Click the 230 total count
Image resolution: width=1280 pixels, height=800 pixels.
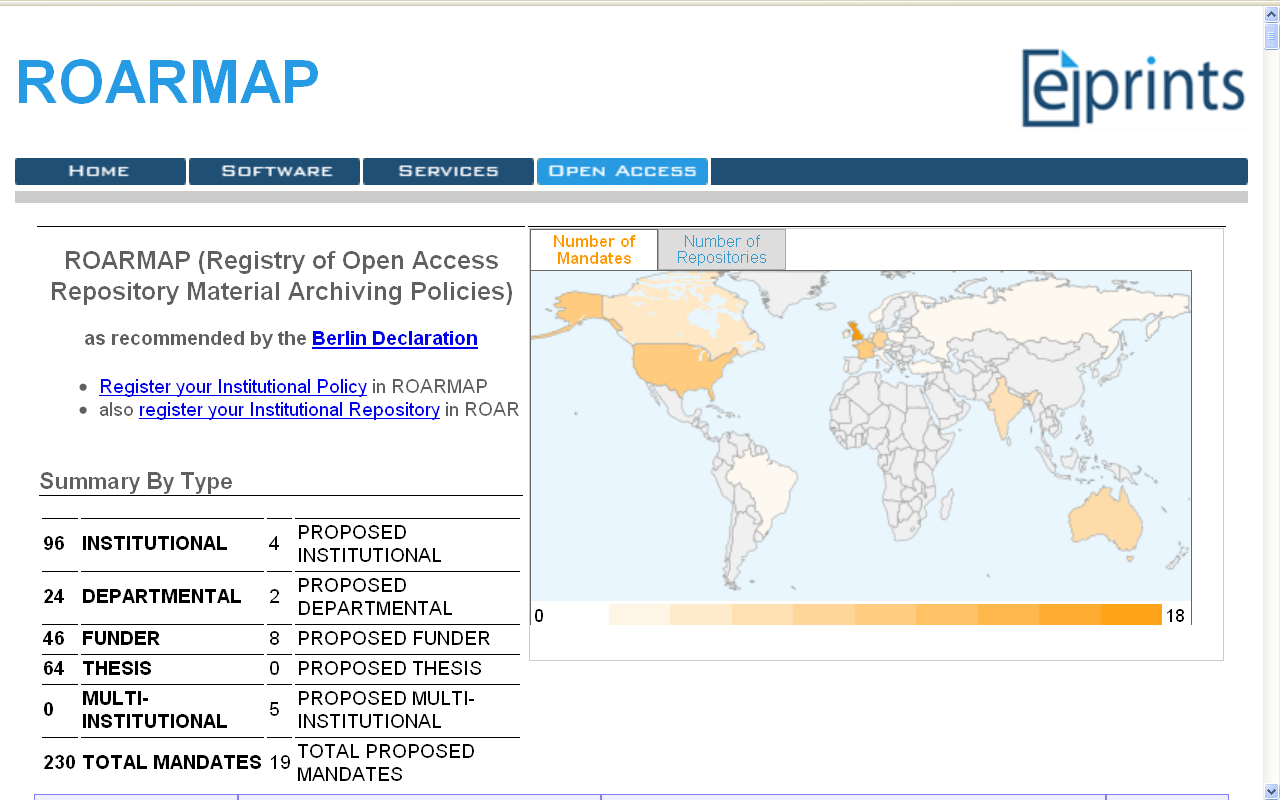(60, 762)
